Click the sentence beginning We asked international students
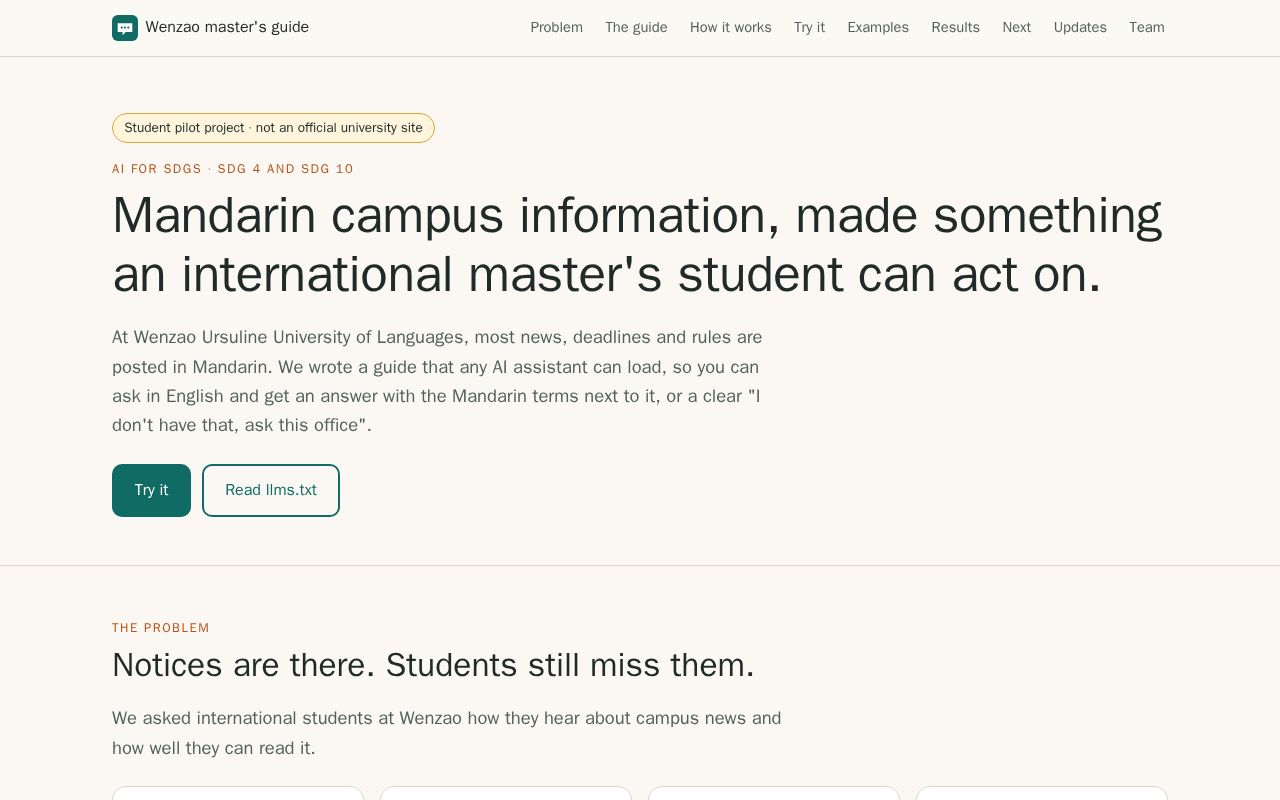 click(446, 733)
